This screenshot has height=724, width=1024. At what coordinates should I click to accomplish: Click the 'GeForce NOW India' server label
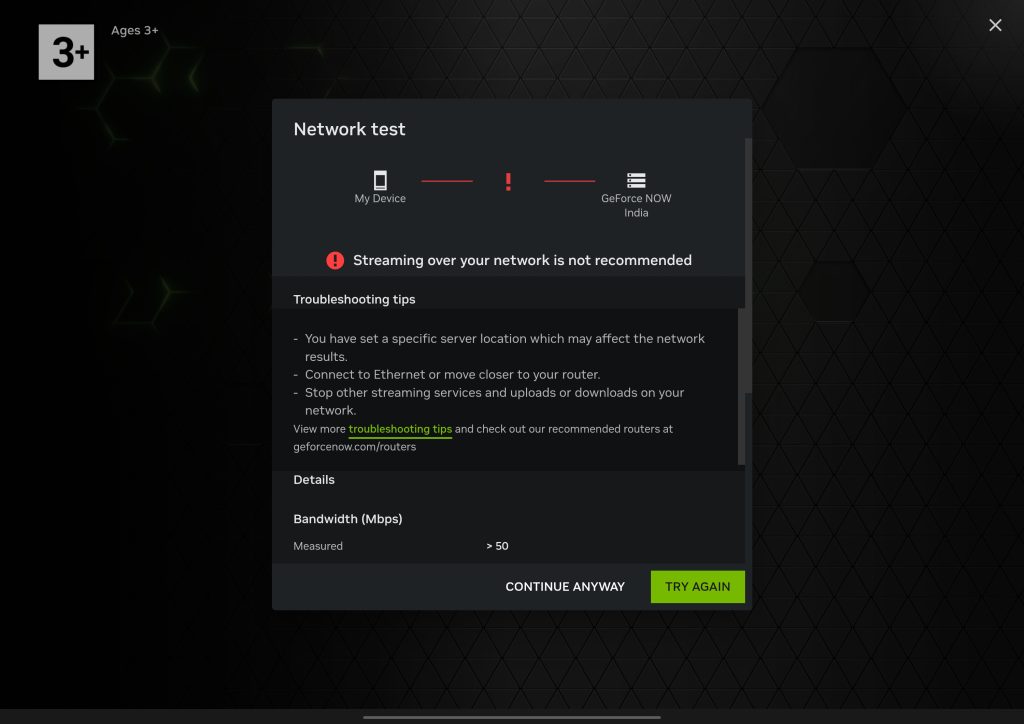click(636, 206)
